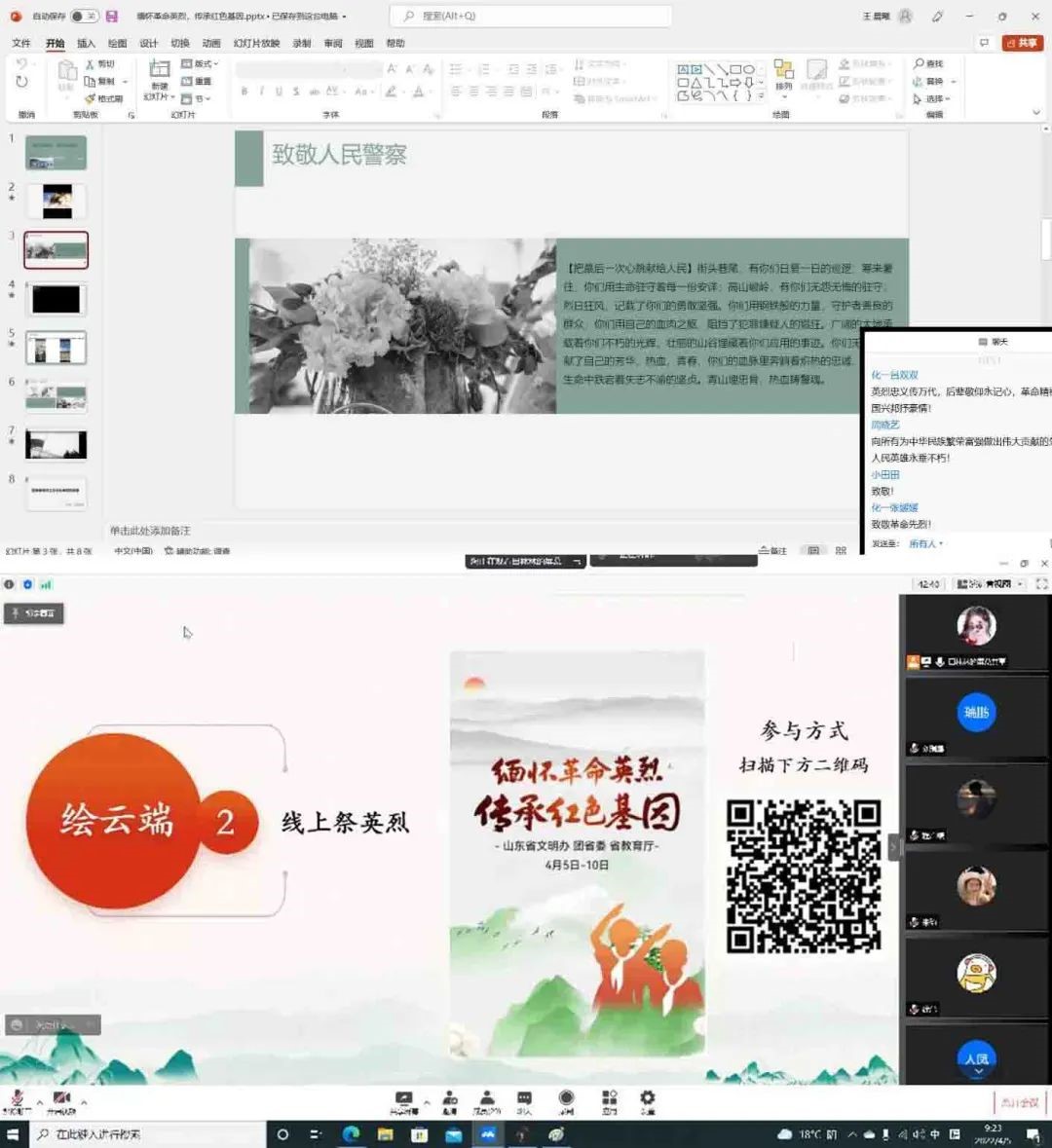The width and height of the screenshot is (1052, 1148).
Task: Open the chat icon in meeting toolbar
Action: pyautogui.click(x=524, y=1101)
